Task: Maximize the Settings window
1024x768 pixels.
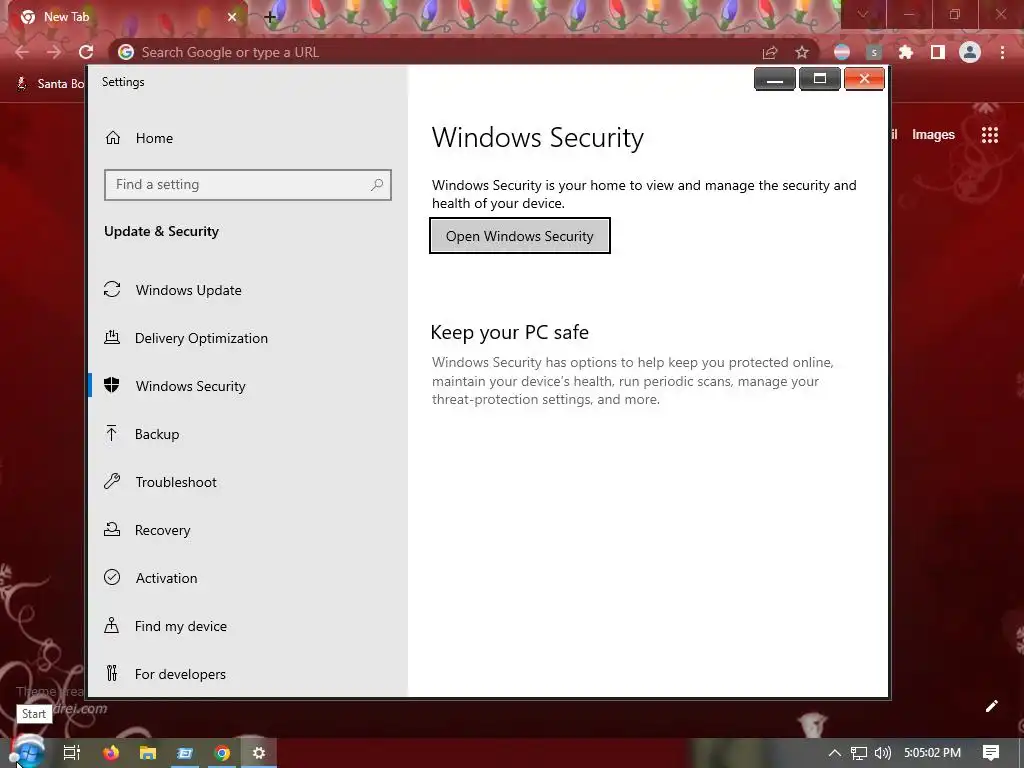Action: point(820,79)
